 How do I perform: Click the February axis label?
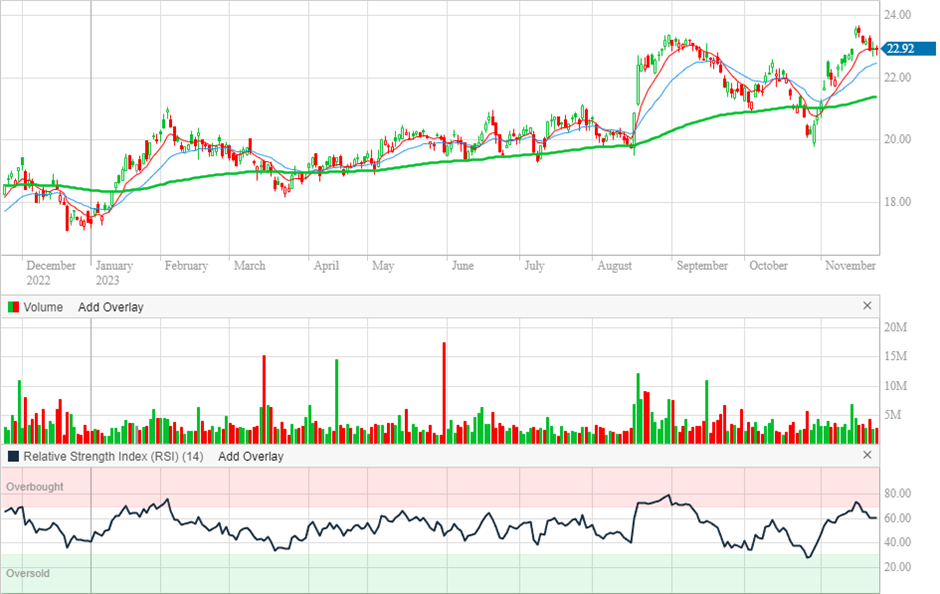(186, 266)
